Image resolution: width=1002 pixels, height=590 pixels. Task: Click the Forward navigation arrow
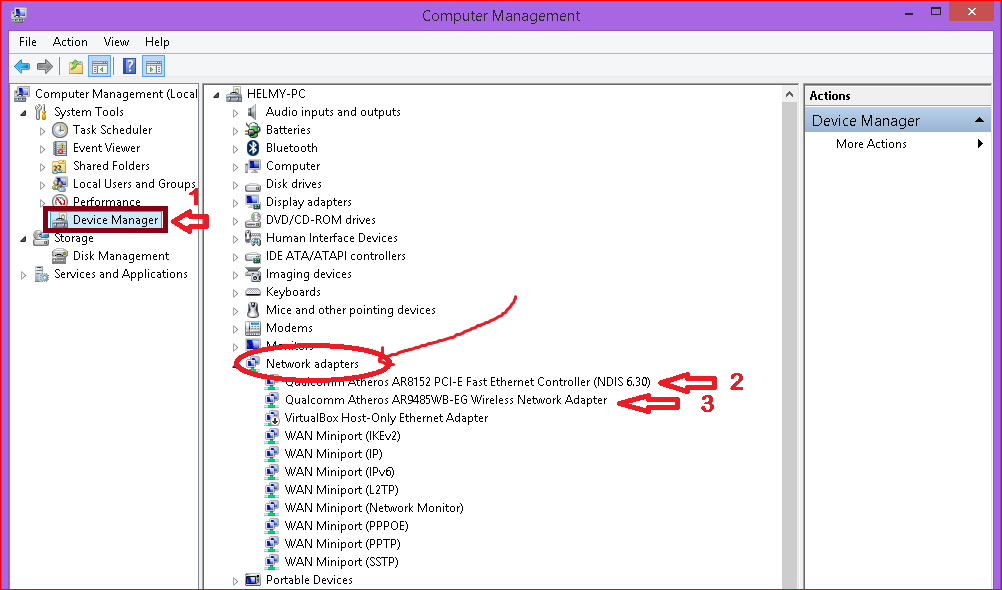click(44, 66)
